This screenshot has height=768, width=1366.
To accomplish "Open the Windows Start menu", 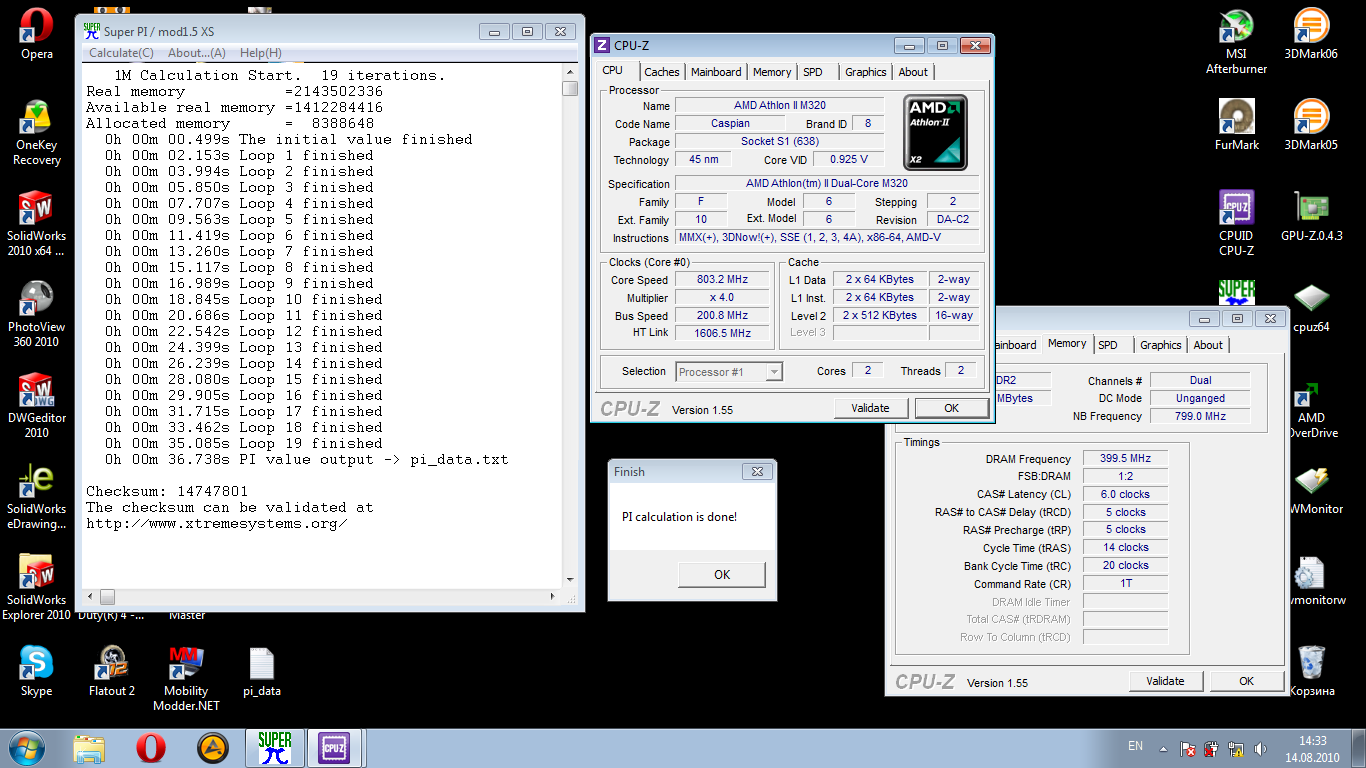I will (x=25, y=747).
